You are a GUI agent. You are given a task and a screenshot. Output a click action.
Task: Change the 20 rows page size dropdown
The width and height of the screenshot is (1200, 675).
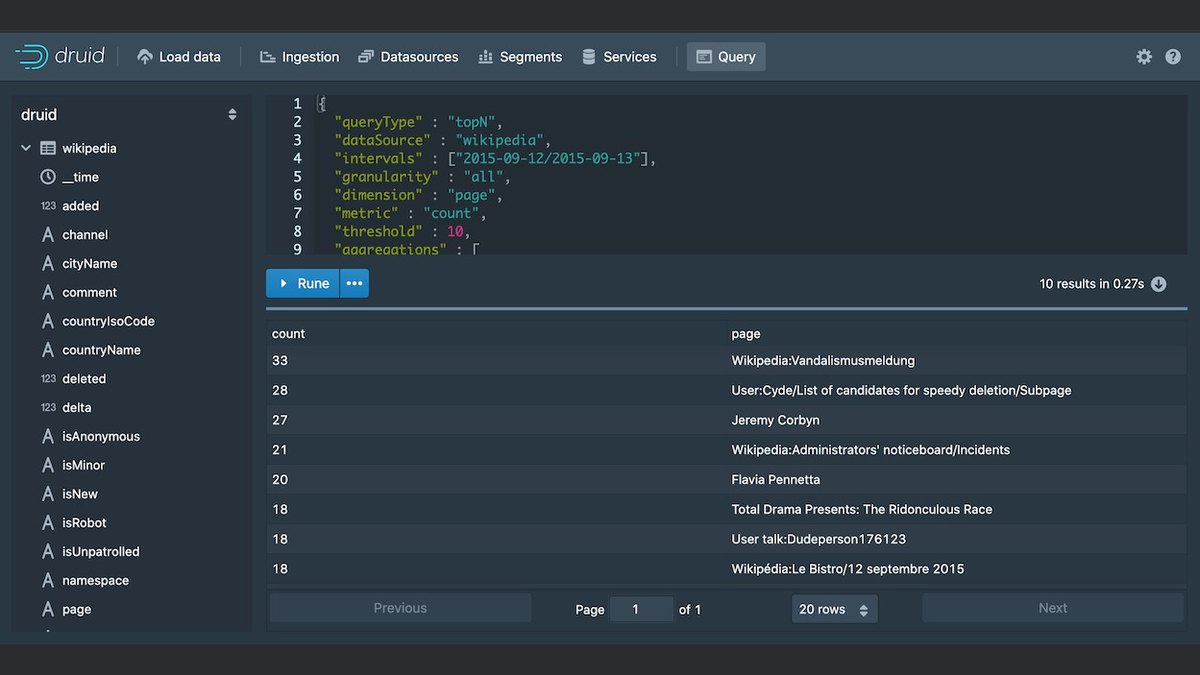[x=834, y=609]
